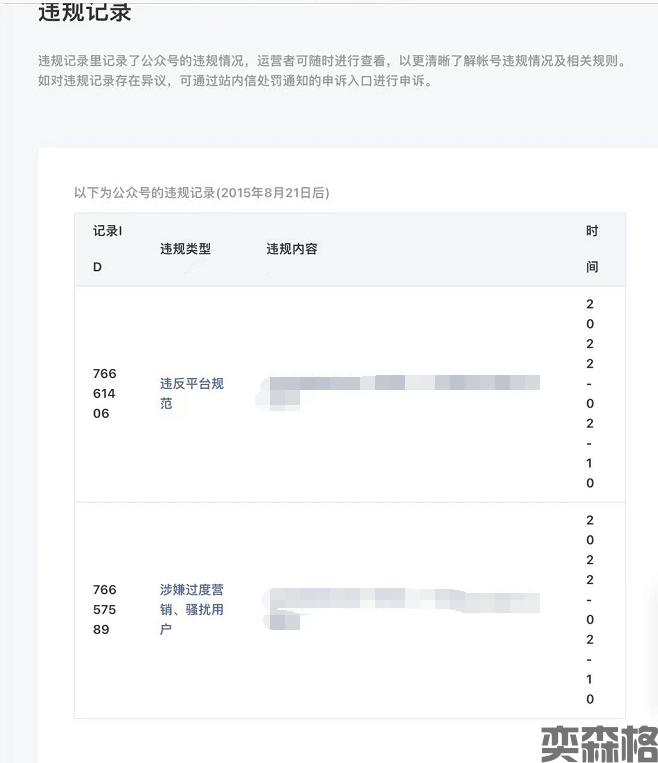Click the 奕森格 watermark logo
Screen dimensions: 658x763
click(597, 741)
